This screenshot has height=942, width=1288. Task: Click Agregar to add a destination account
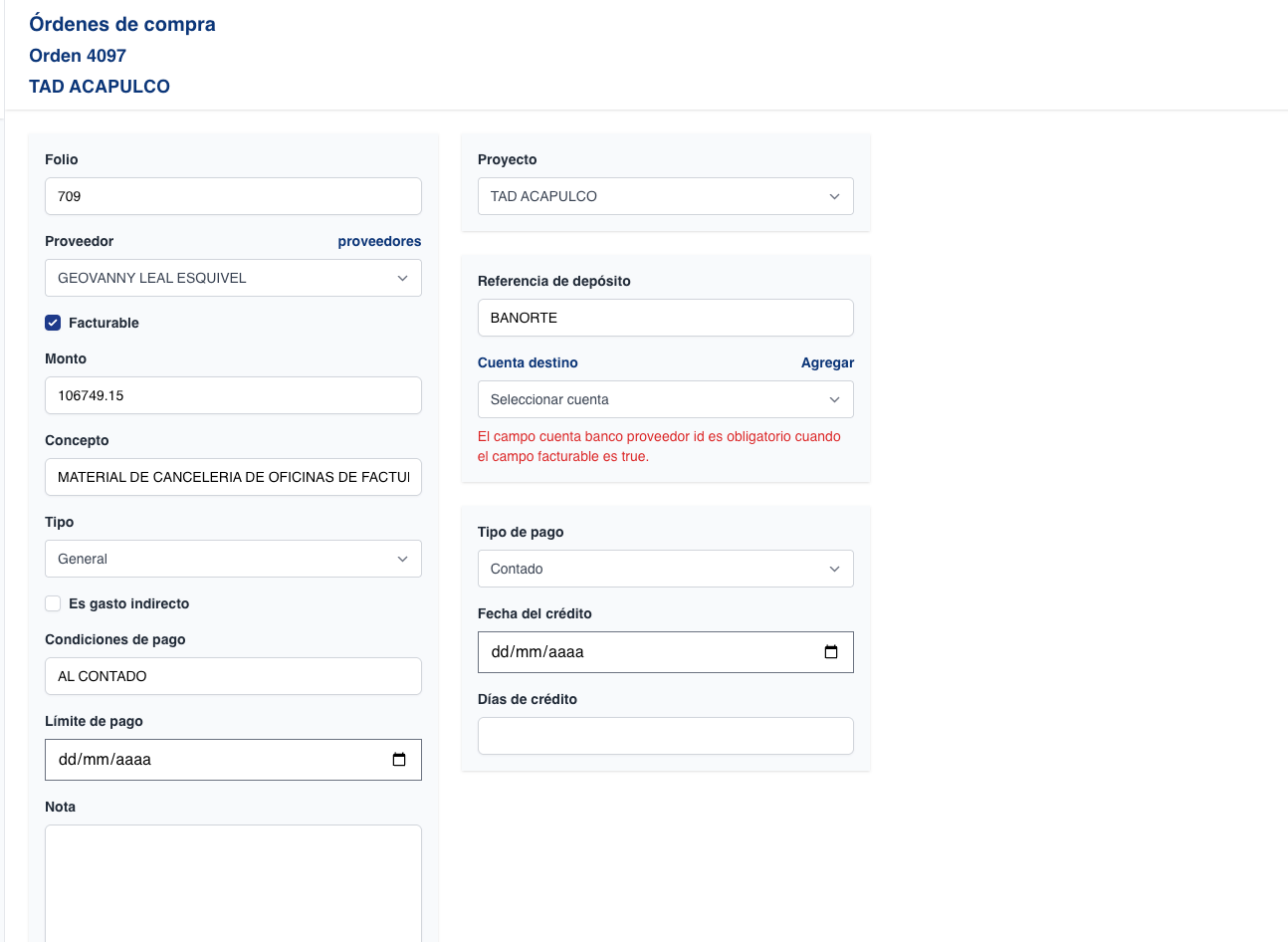827,362
